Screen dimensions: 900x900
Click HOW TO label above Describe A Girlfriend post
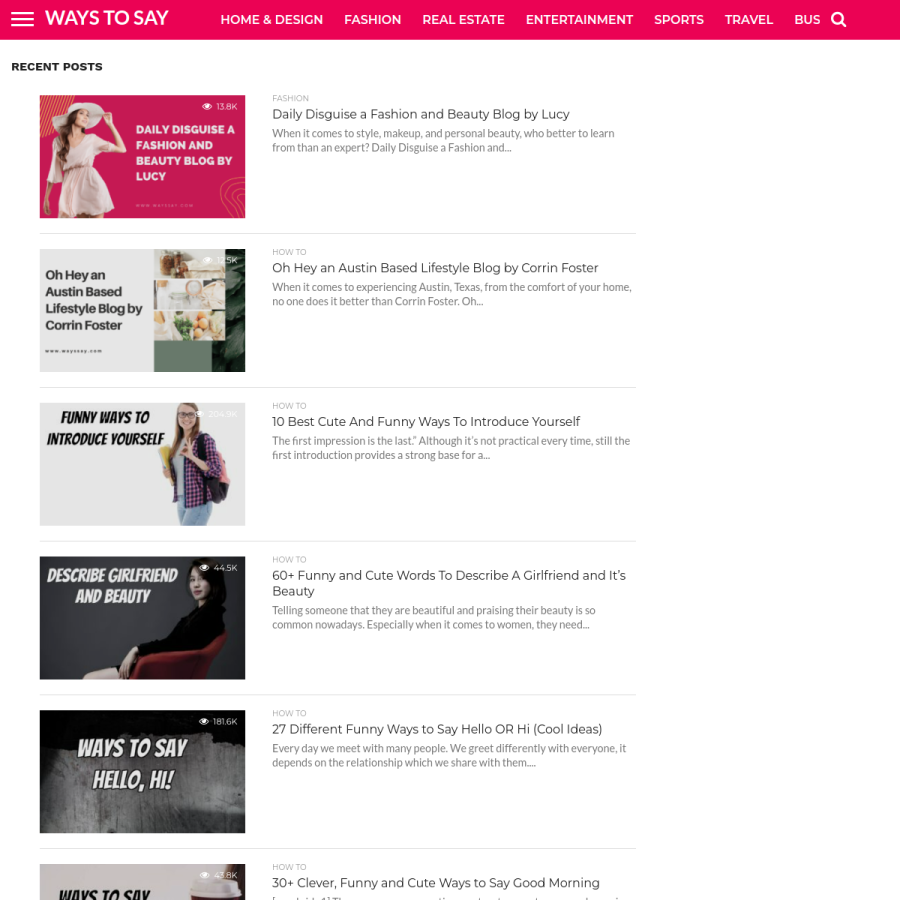(x=289, y=560)
